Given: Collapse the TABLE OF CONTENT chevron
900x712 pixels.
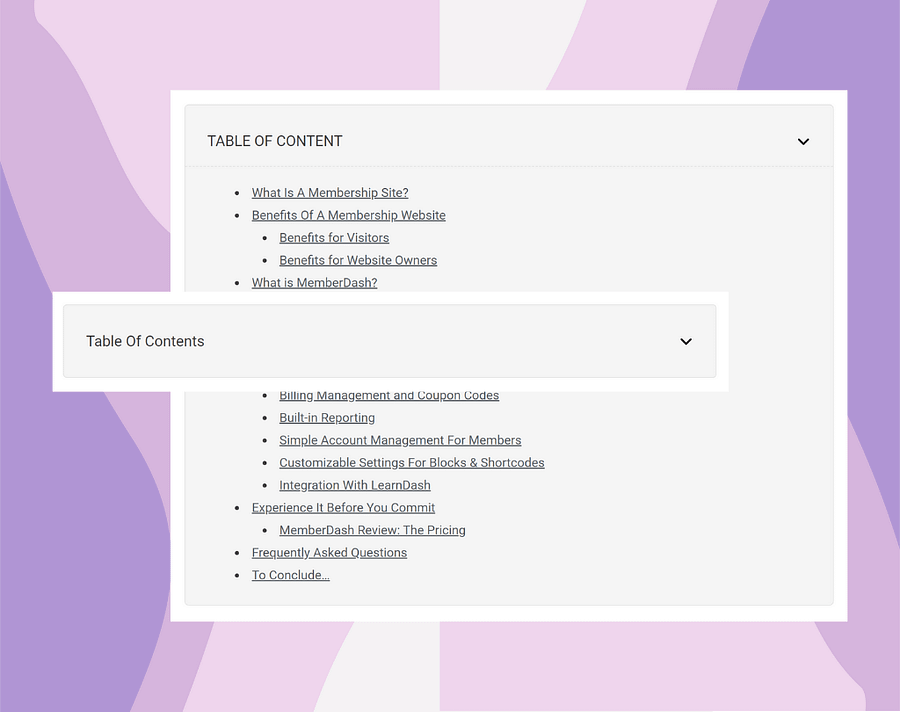Looking at the screenshot, I should click(x=803, y=141).
